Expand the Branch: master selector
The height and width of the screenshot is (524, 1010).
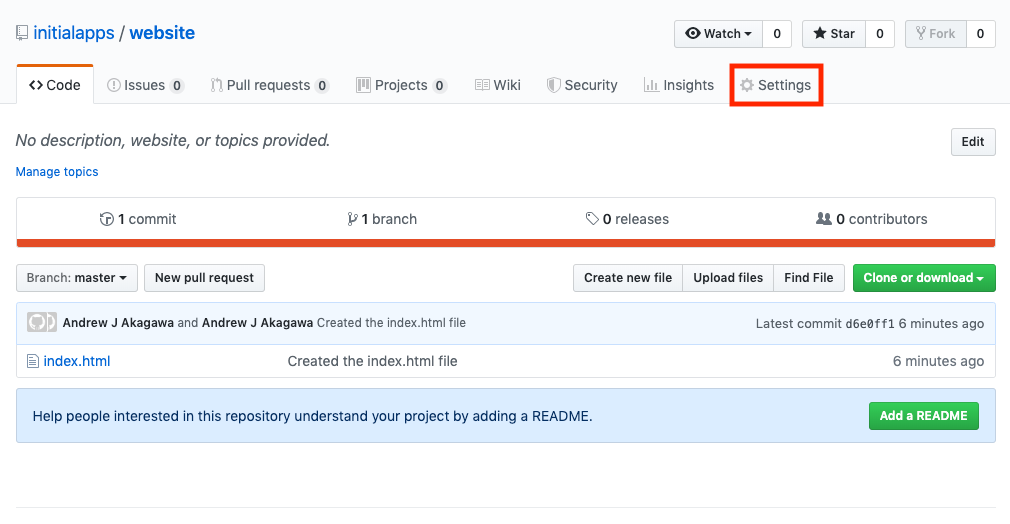(x=77, y=278)
